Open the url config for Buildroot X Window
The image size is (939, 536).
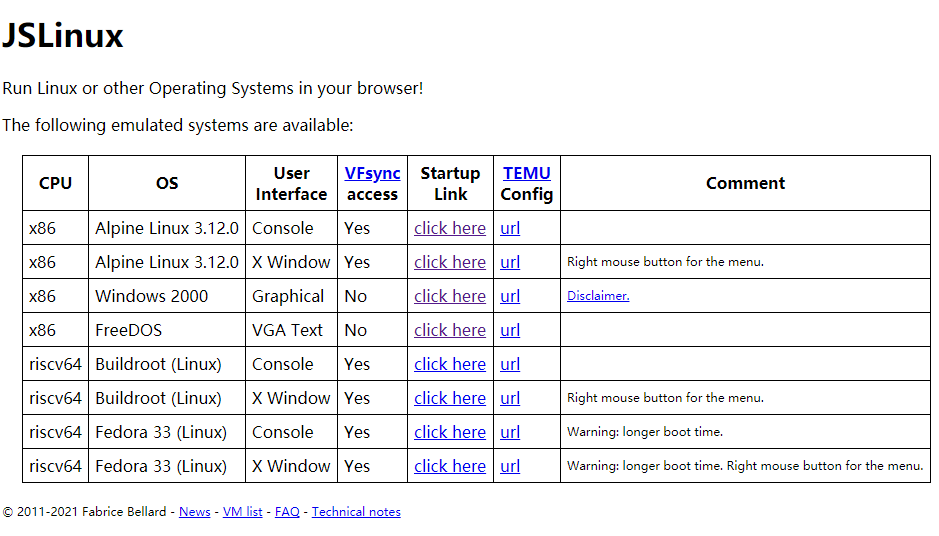pos(510,398)
